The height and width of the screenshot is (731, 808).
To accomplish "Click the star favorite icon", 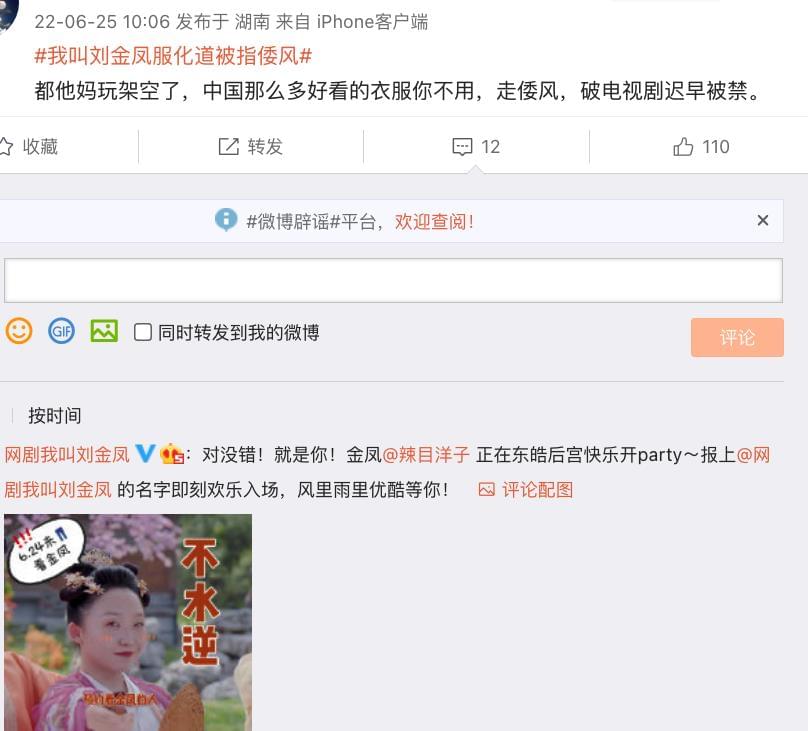I will (5, 147).
